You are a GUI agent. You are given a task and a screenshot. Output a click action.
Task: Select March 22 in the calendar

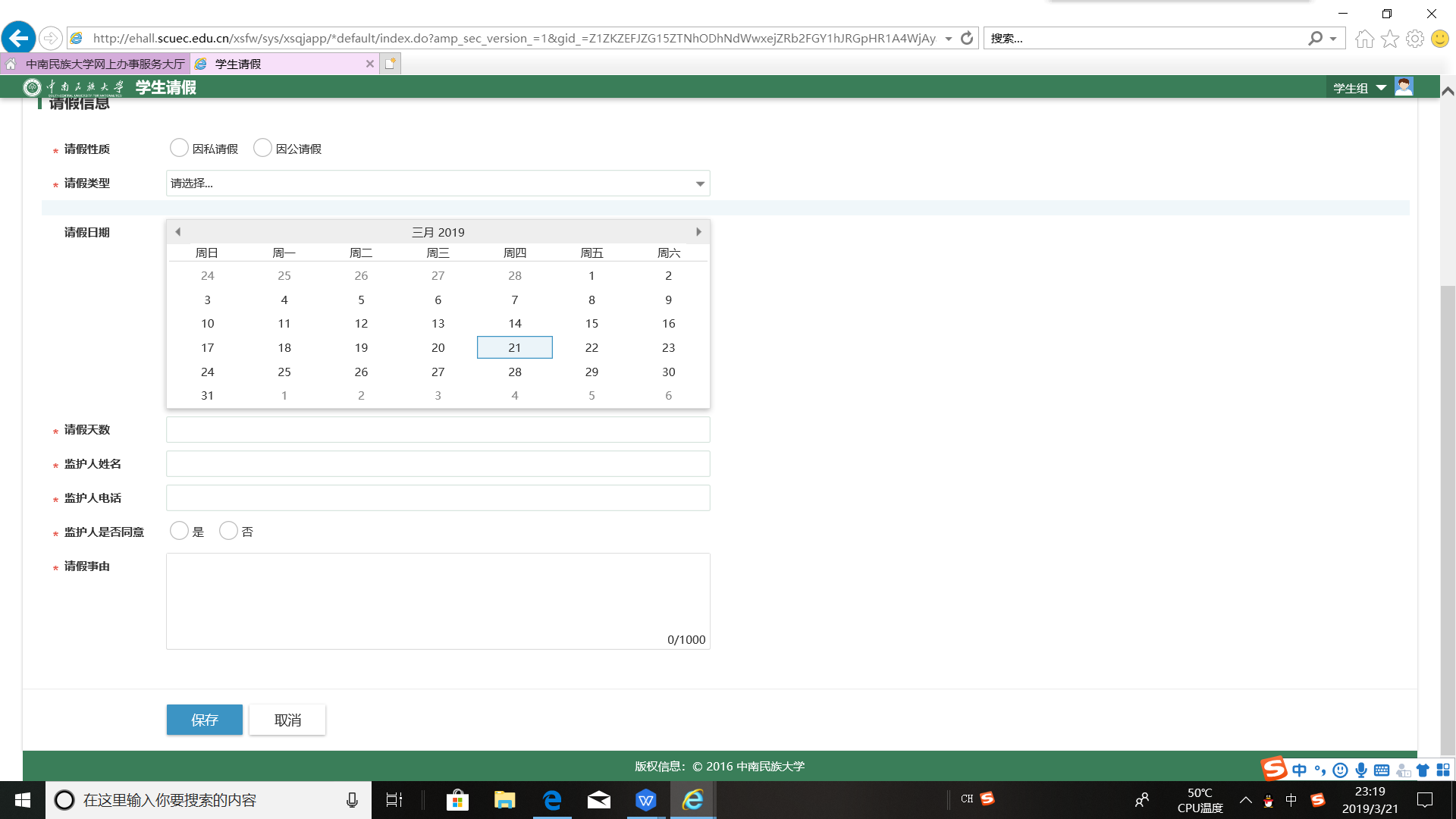coord(591,347)
